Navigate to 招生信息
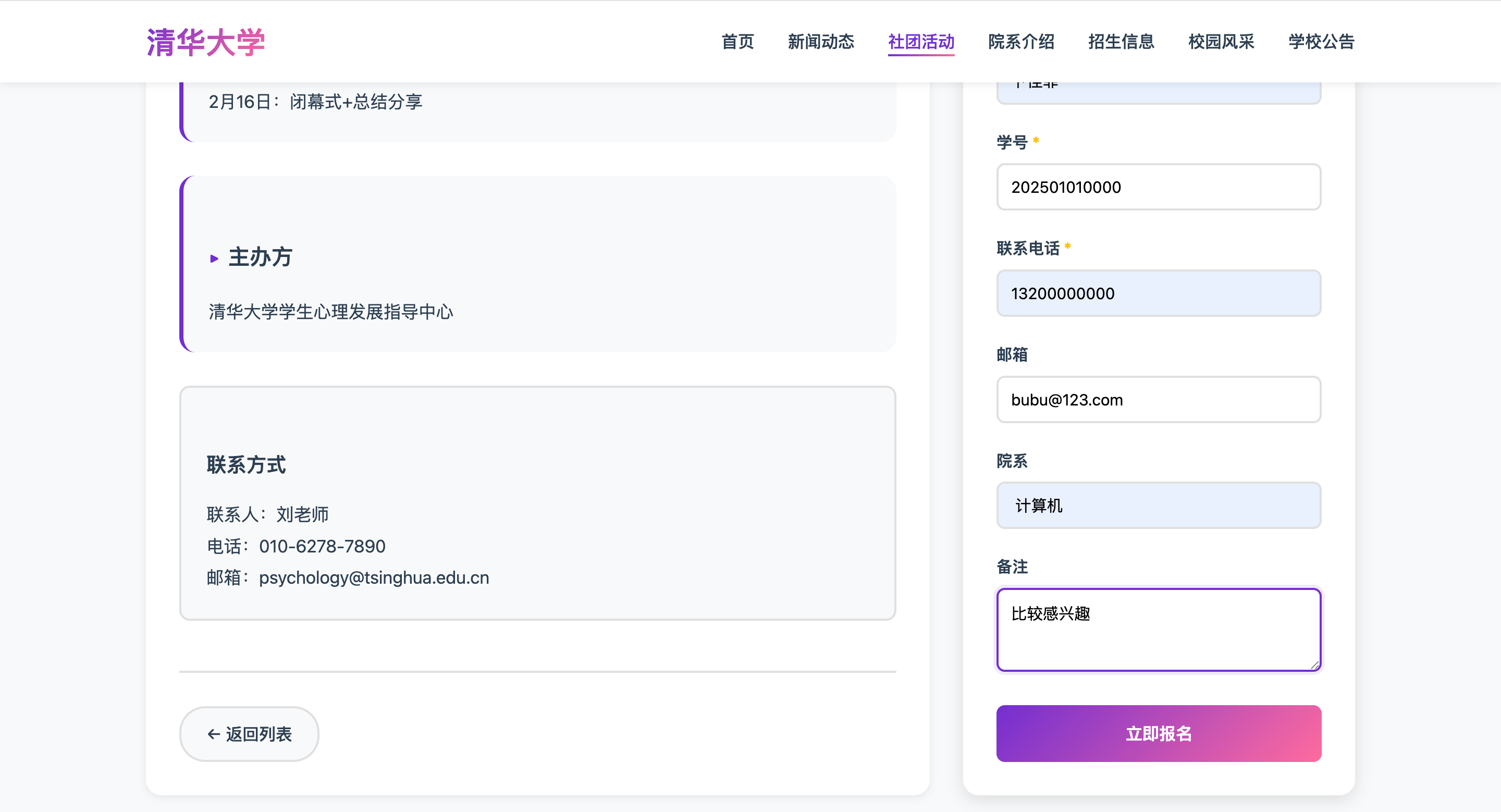Screen dimensions: 1501x812 [1121, 42]
